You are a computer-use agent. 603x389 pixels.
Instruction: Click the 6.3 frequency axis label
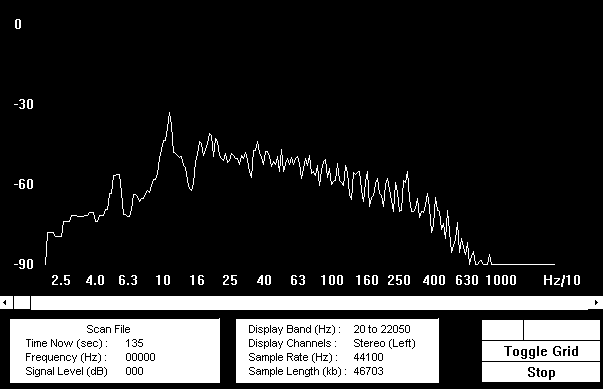128,280
